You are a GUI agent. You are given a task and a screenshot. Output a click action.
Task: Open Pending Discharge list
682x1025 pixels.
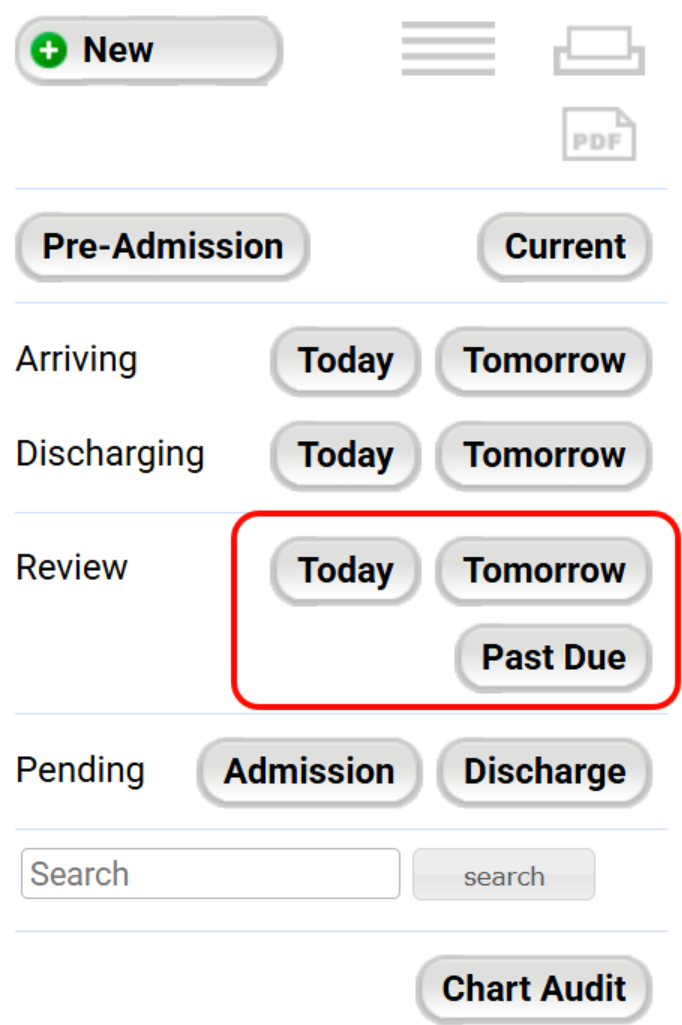544,772
